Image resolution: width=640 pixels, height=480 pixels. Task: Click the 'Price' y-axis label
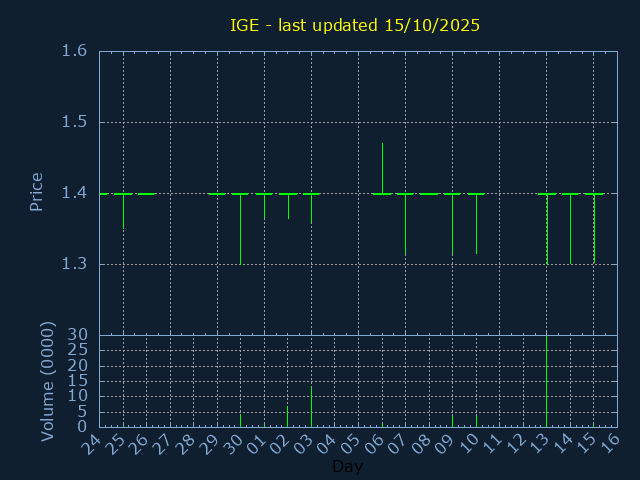37,192
